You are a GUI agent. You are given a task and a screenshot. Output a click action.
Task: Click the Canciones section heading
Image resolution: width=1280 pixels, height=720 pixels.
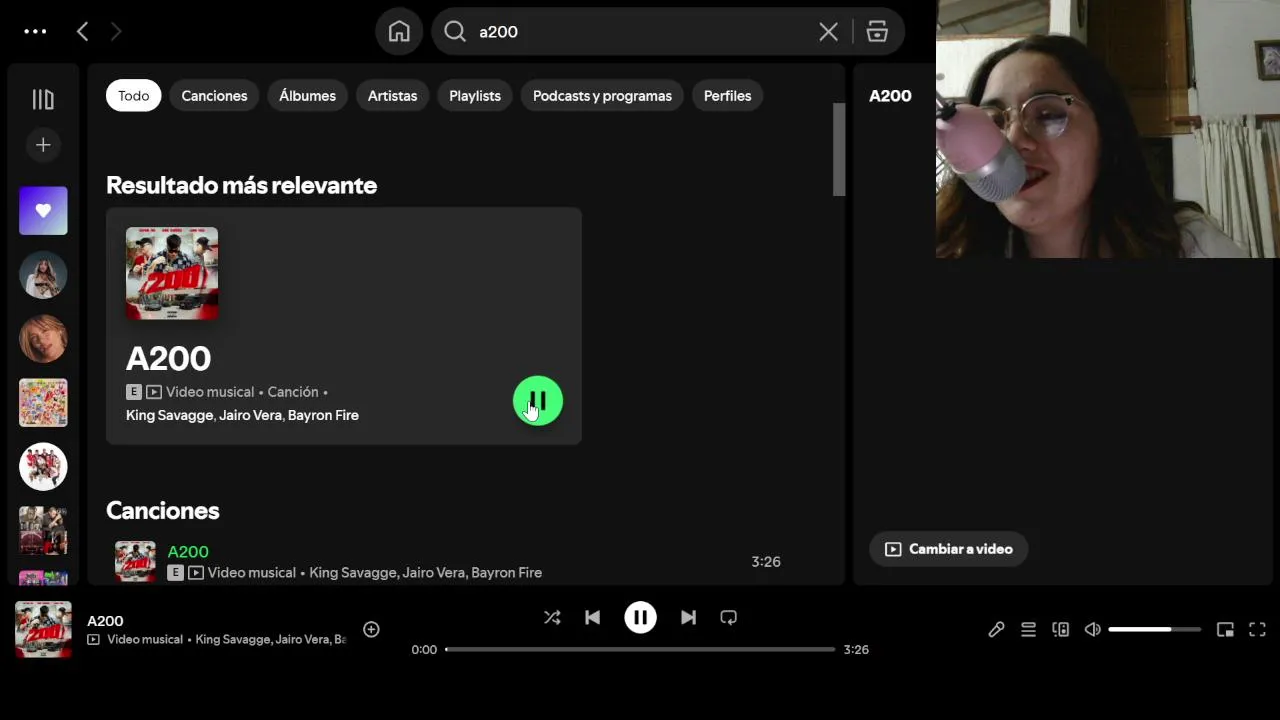(x=162, y=511)
